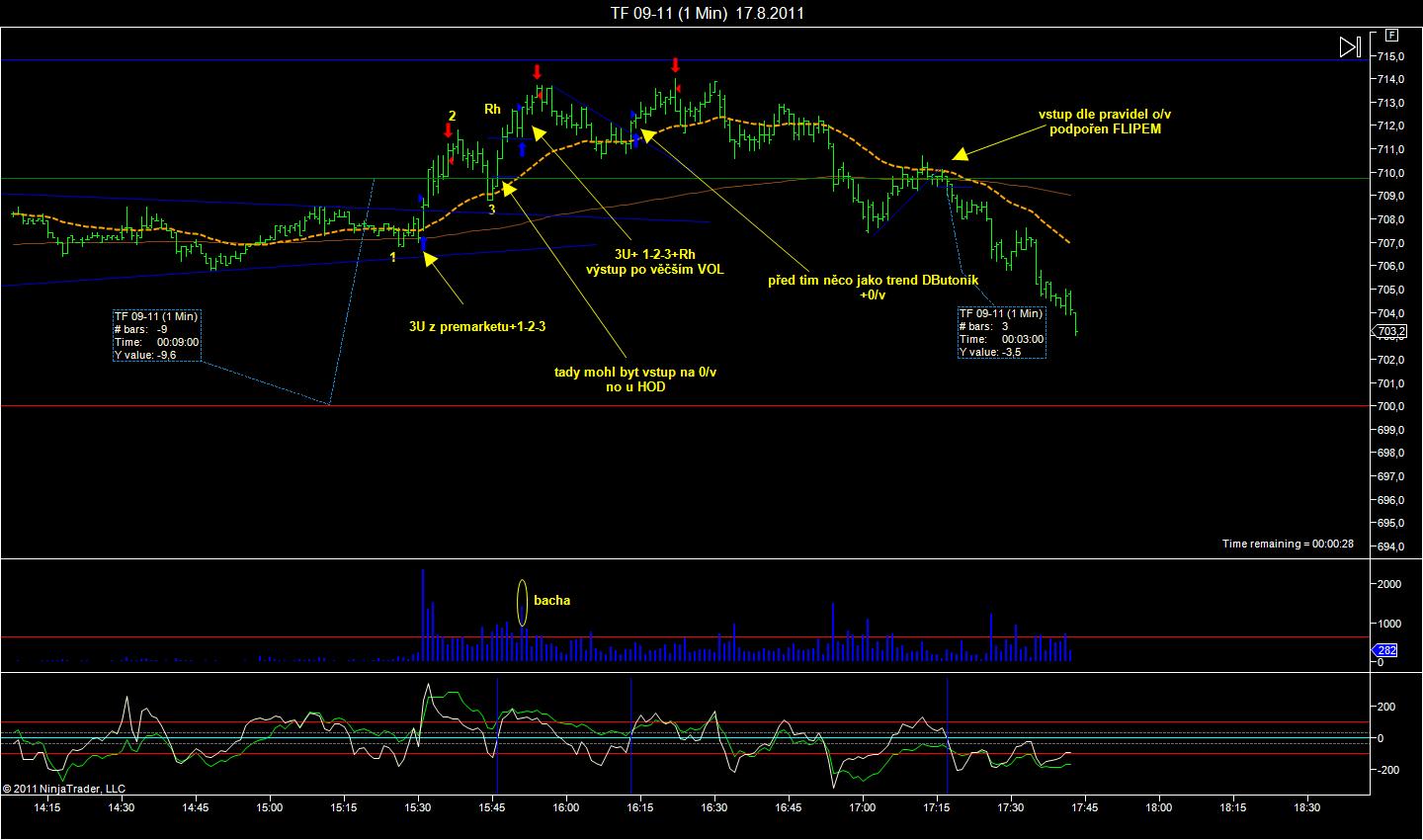
Task: Click the scroll-to-latest-bar arrow icon
Action: coord(1350,46)
